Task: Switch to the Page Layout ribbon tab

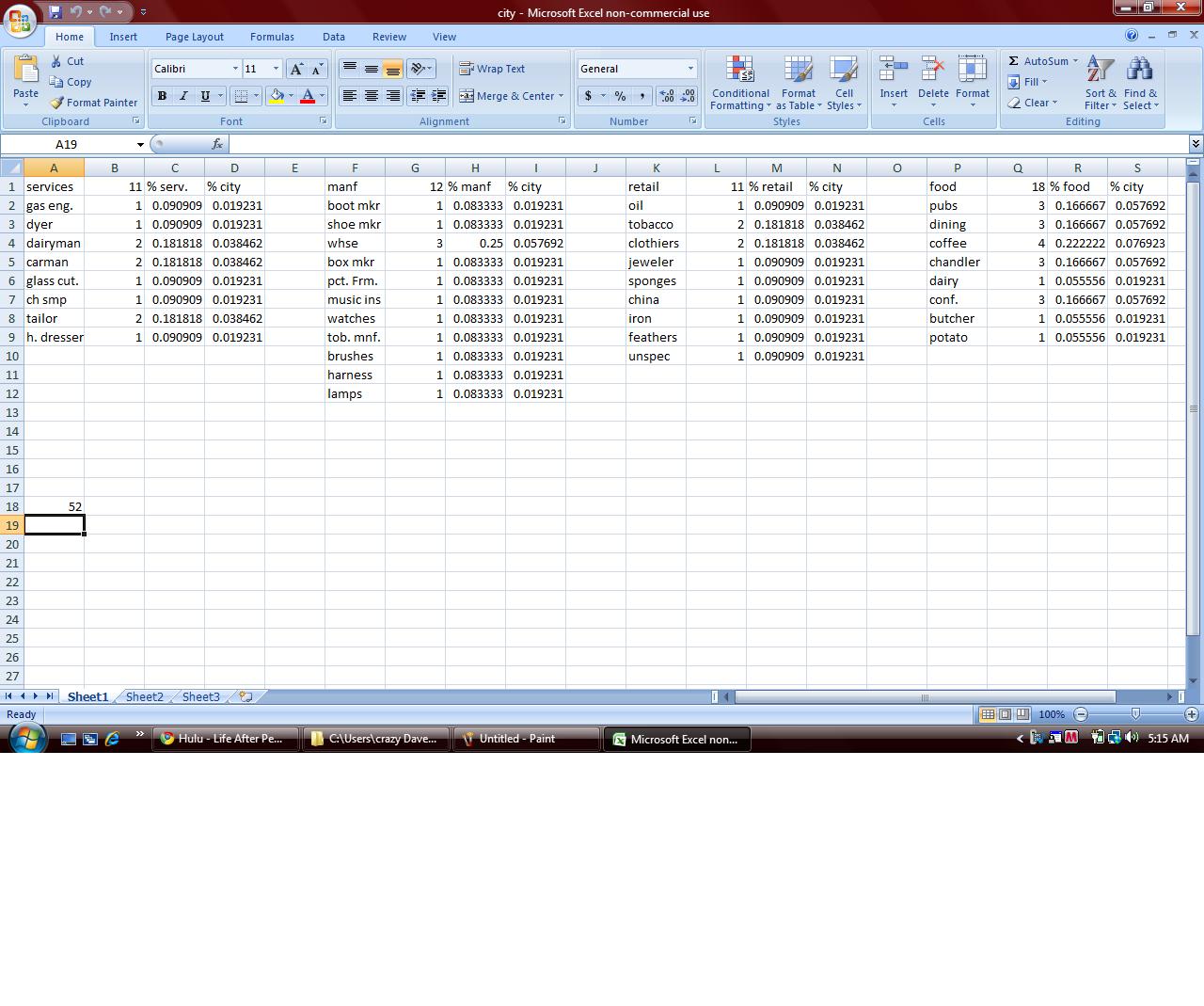Action: tap(194, 37)
